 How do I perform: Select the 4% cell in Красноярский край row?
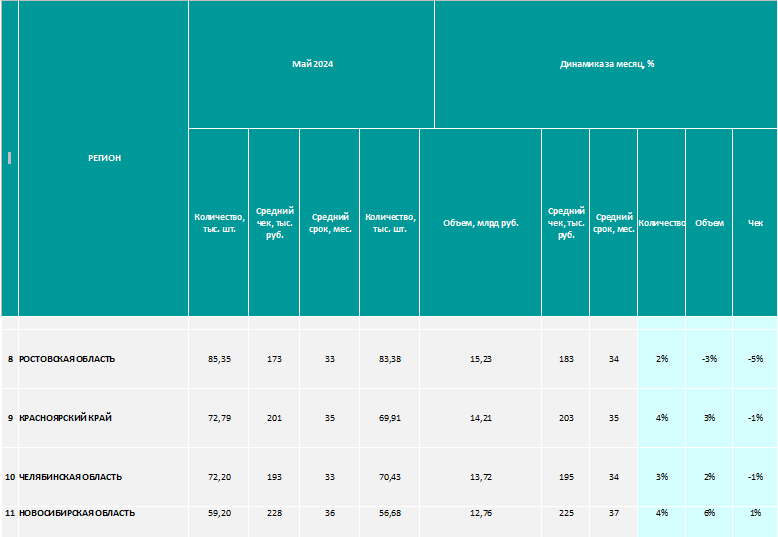661,418
